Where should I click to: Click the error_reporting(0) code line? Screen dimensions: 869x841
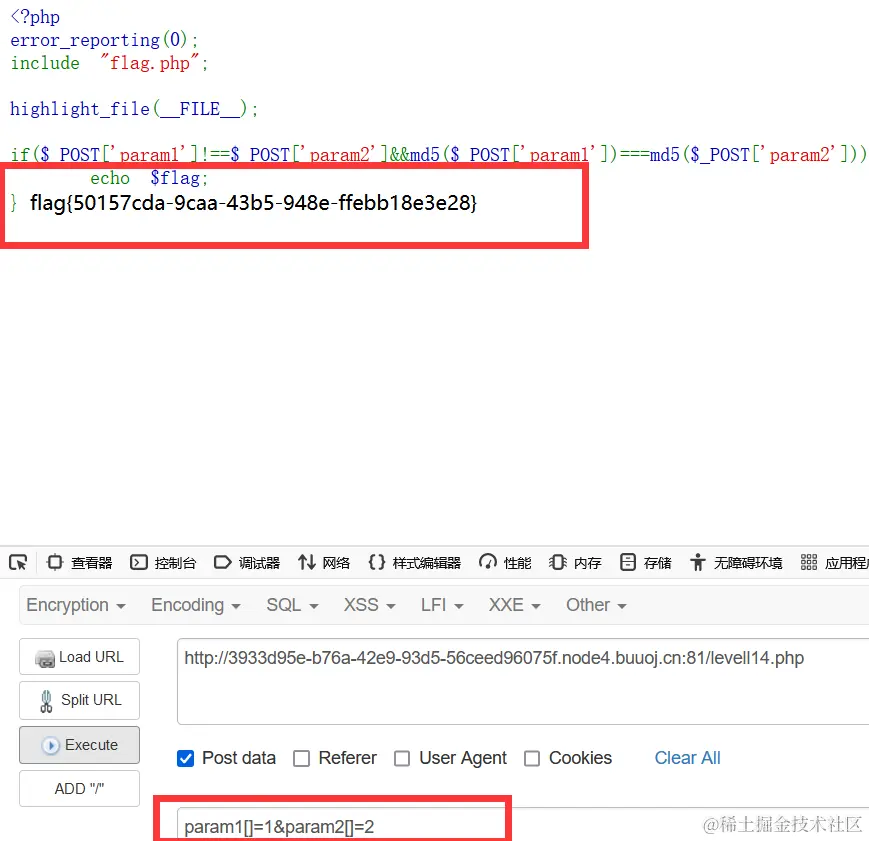click(104, 40)
